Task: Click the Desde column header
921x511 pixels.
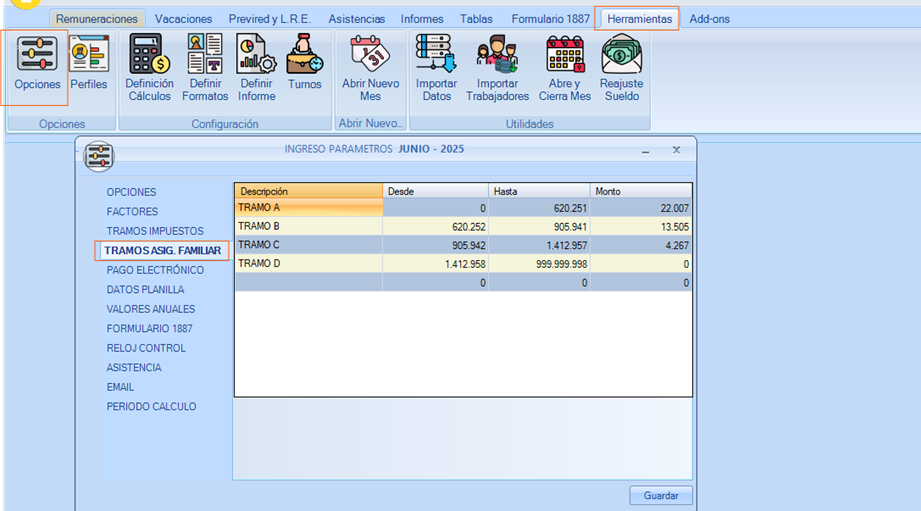Action: point(435,191)
